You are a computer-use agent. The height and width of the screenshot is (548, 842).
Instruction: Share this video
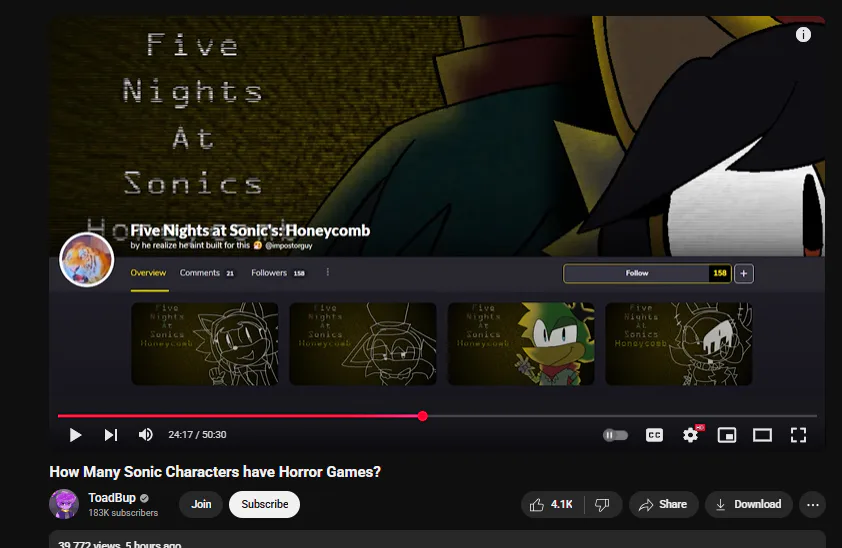(x=663, y=505)
